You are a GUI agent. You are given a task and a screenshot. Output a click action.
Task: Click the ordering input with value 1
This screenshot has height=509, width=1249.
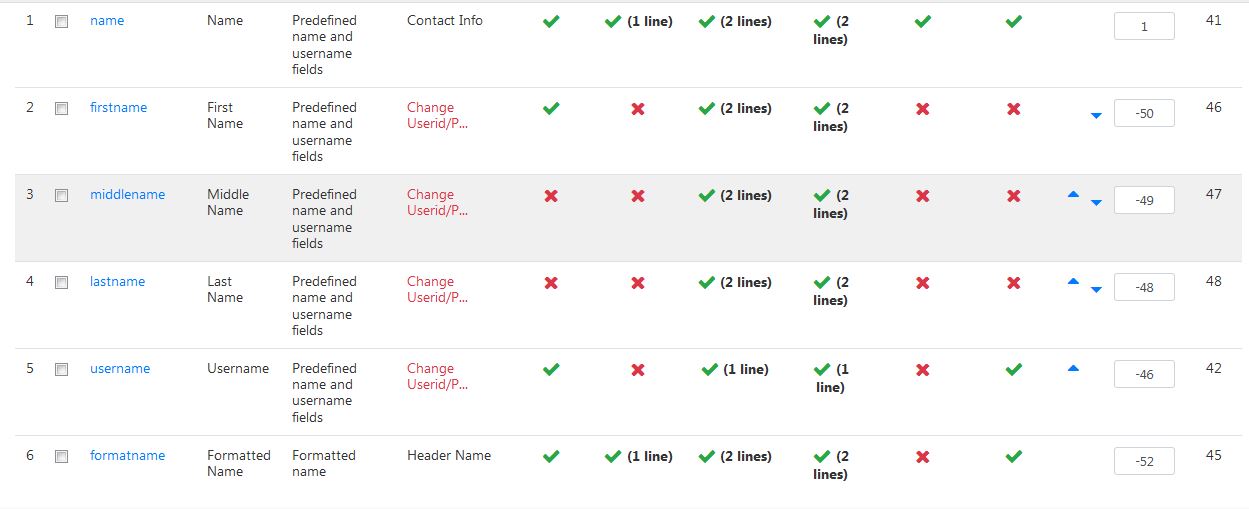[x=1144, y=26]
